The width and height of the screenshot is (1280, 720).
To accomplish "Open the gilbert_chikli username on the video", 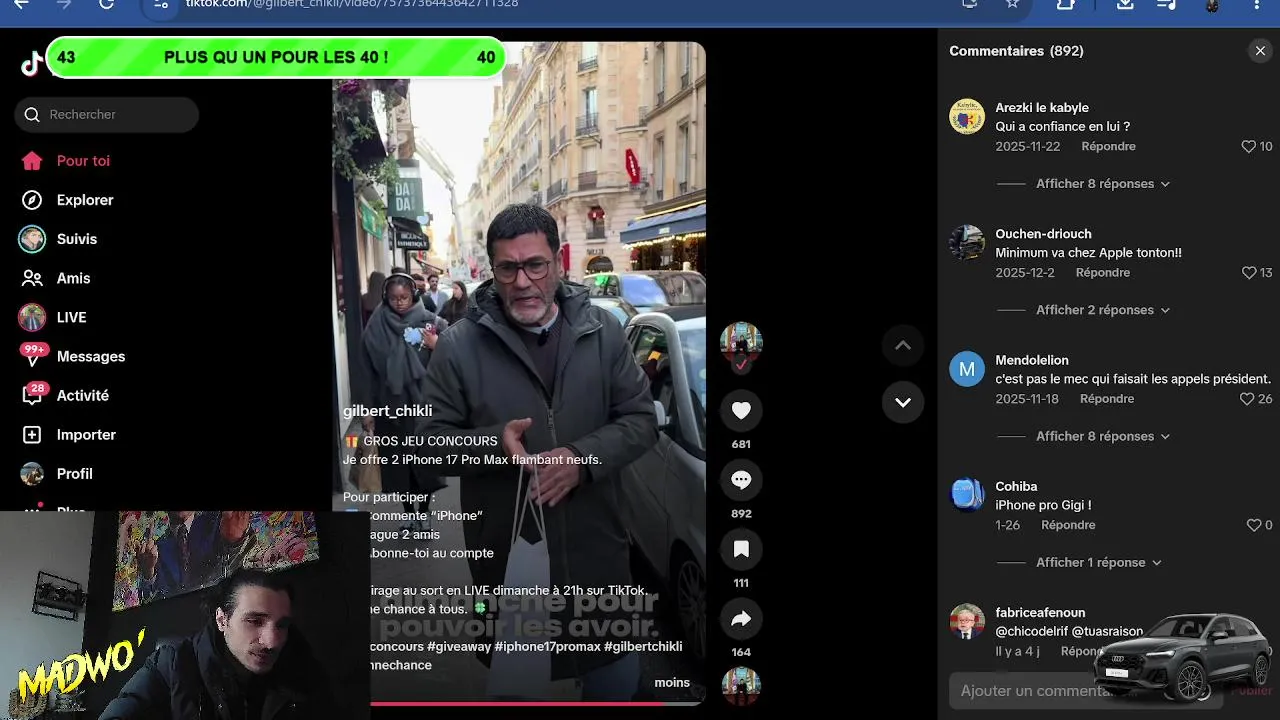I will tap(387, 411).
